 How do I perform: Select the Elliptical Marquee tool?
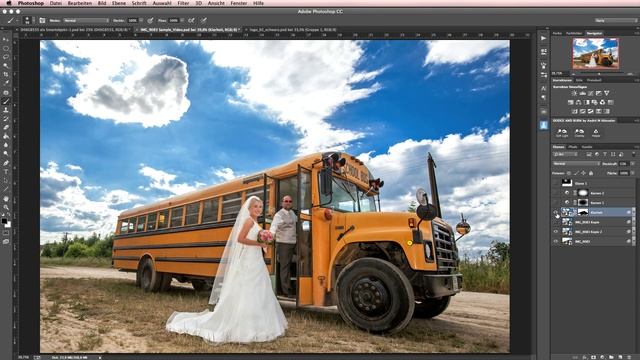(x=6, y=48)
